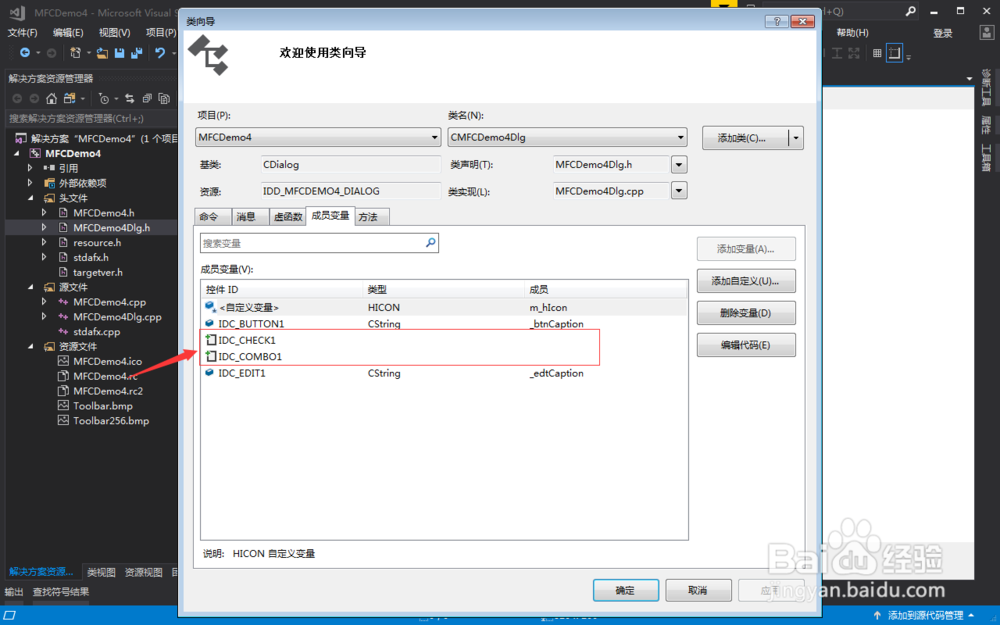
Task: Click the 确定 OK button
Action: click(626, 590)
